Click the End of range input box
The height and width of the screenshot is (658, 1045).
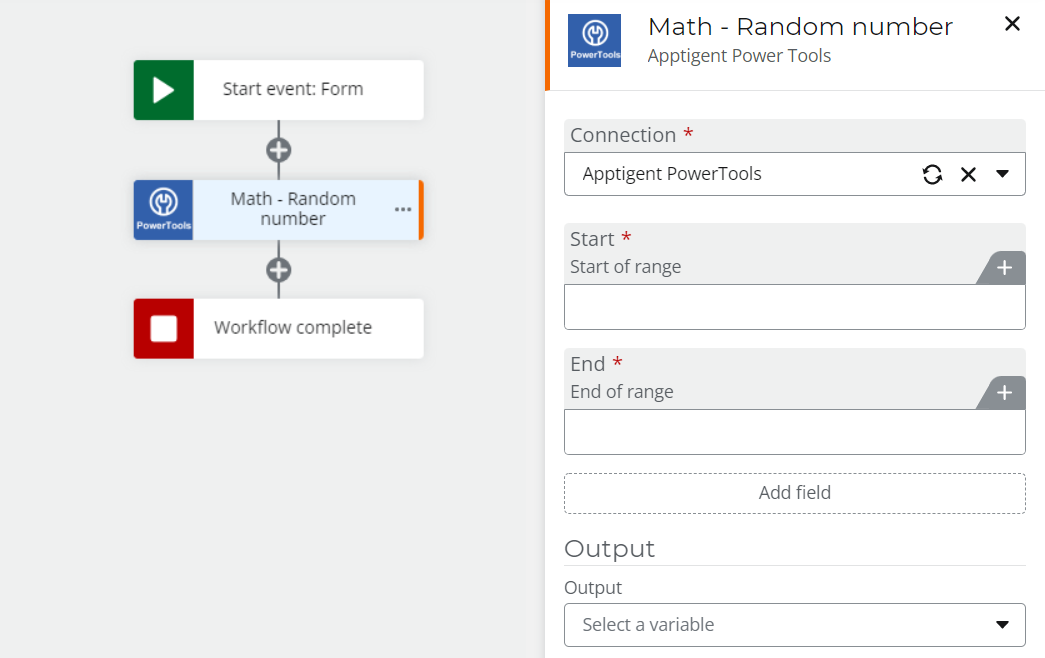tap(795, 431)
